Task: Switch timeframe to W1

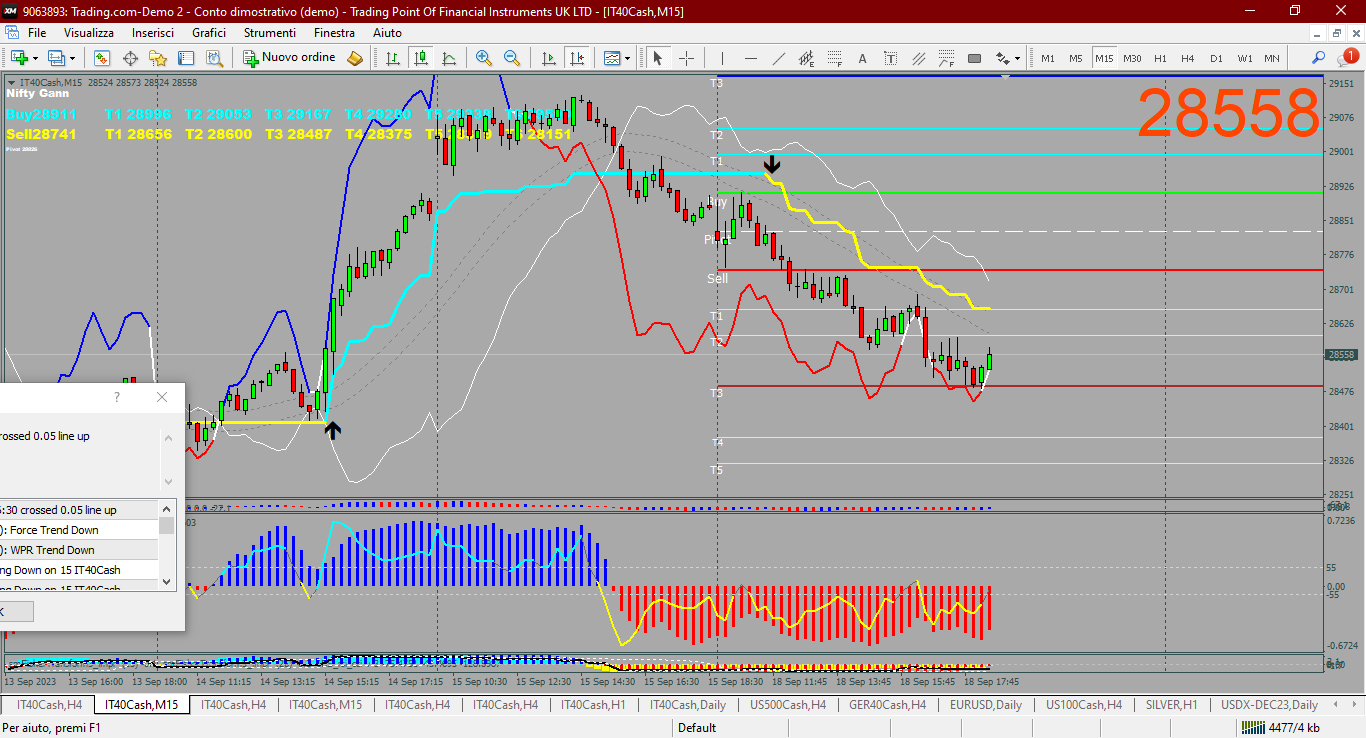Action: pos(1245,58)
